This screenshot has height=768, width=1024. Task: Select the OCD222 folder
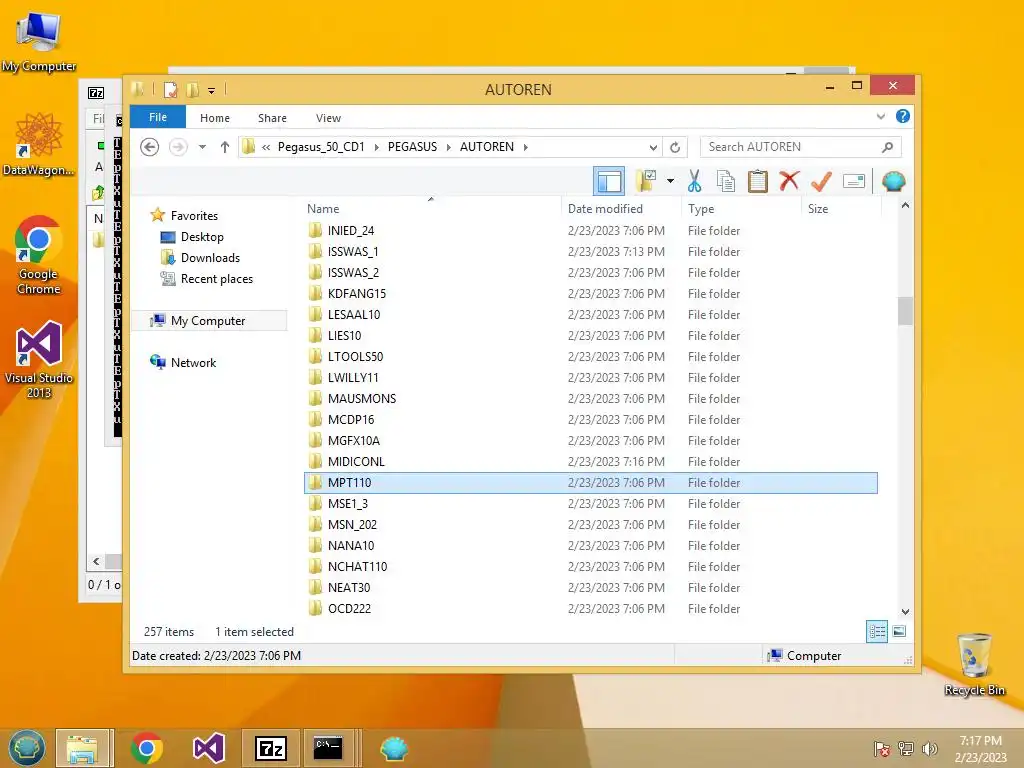[x=349, y=608]
